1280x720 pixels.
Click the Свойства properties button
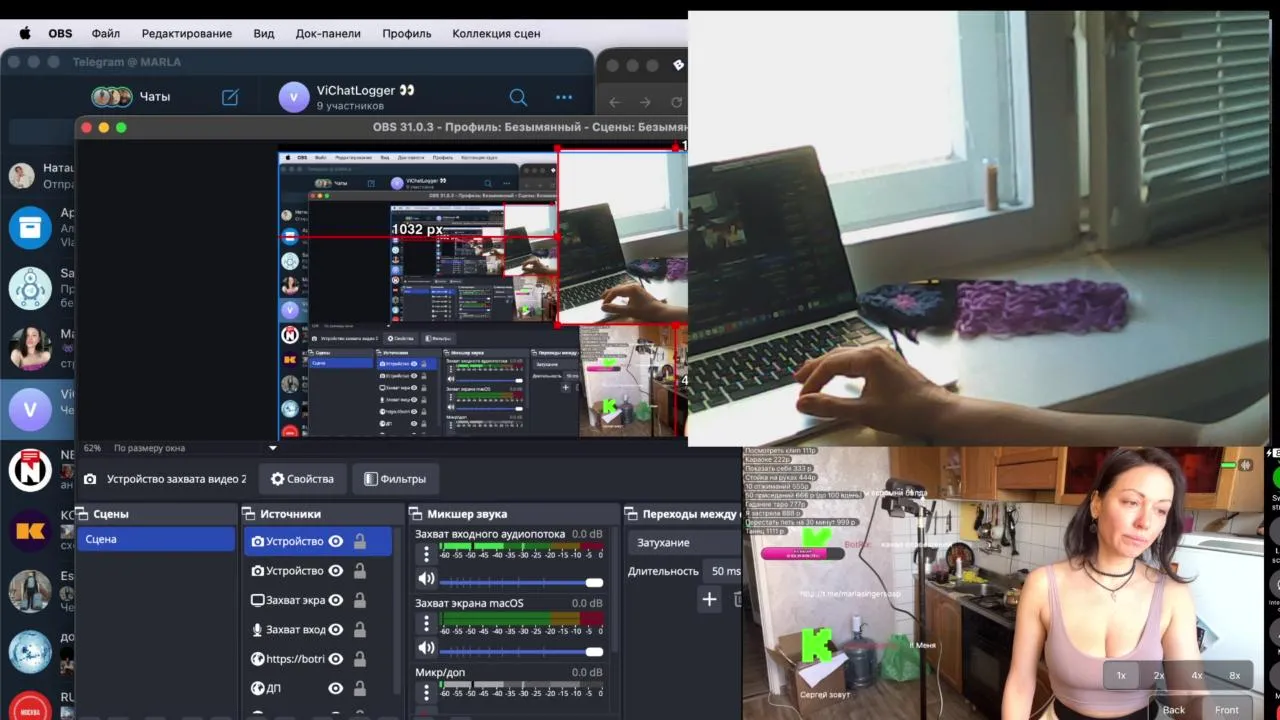(x=303, y=479)
